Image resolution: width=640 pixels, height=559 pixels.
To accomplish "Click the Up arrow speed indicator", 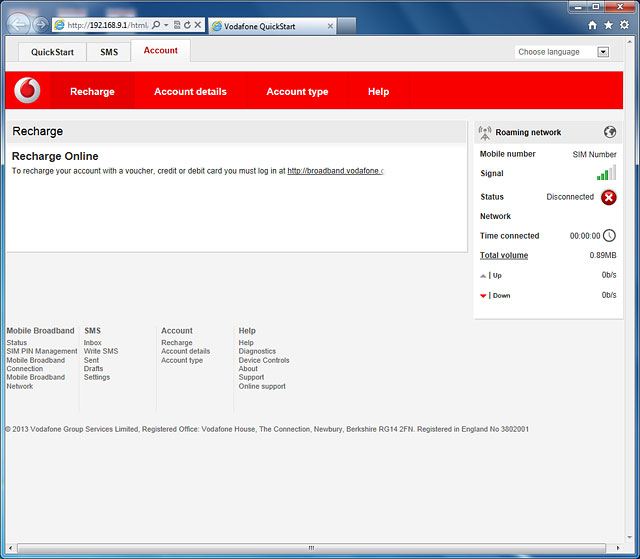I will pyautogui.click(x=483, y=276).
